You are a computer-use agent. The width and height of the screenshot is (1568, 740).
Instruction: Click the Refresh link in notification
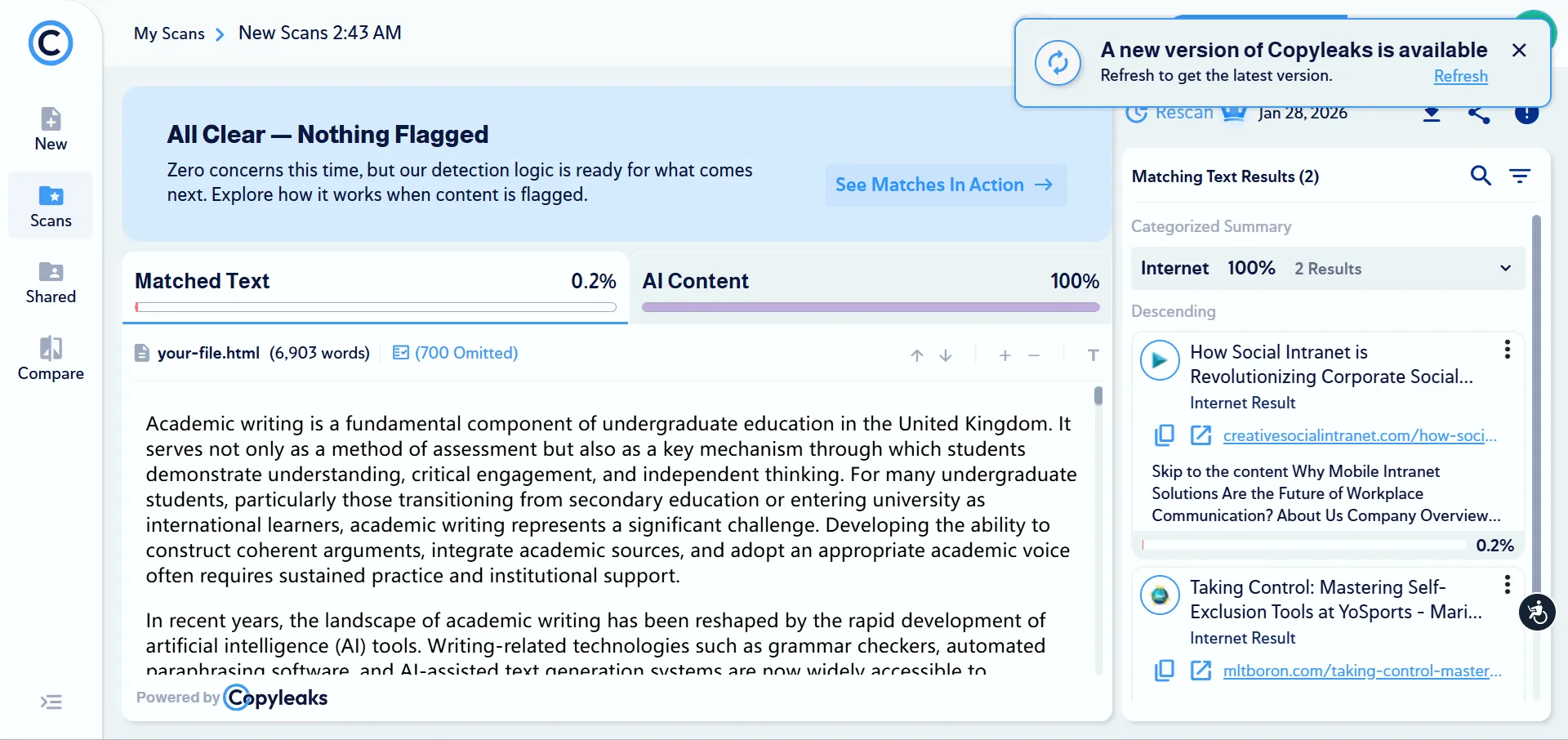pyautogui.click(x=1460, y=76)
